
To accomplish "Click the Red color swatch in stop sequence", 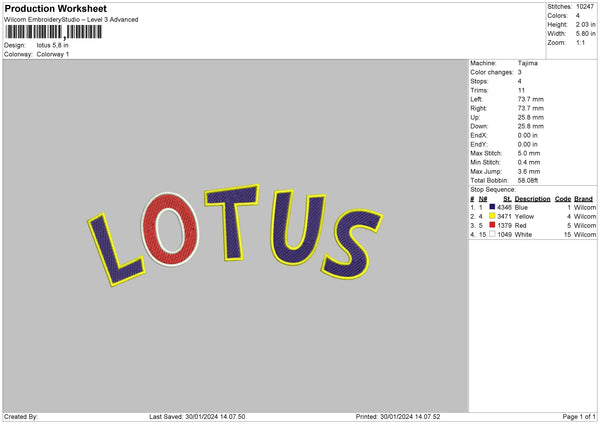I will click(492, 225).
